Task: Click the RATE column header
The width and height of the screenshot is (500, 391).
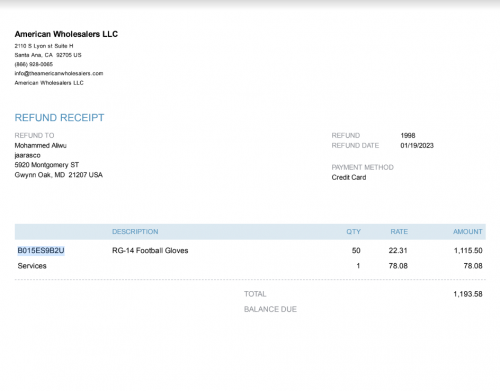Action: 399,232
